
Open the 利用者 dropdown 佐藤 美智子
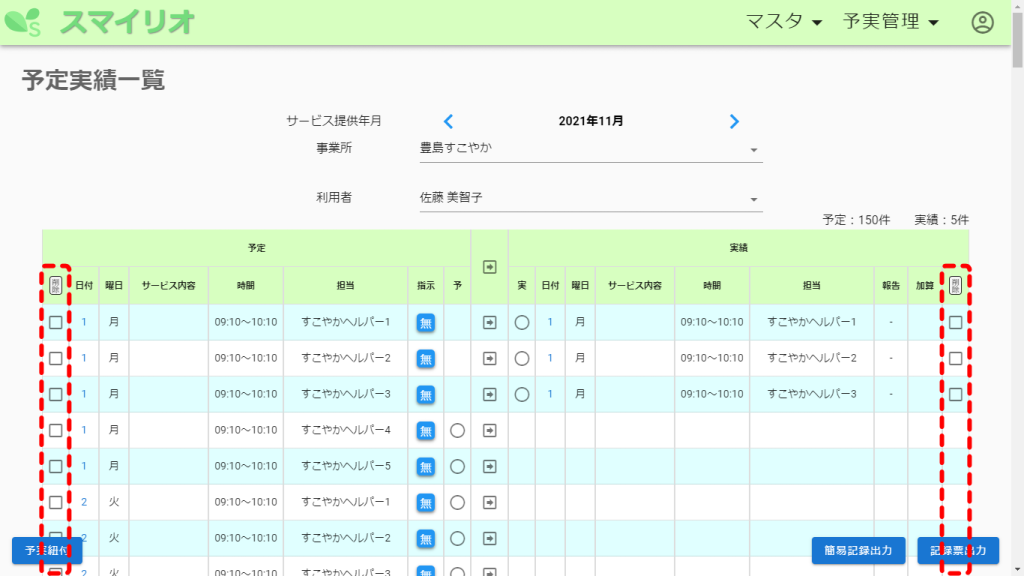click(591, 198)
